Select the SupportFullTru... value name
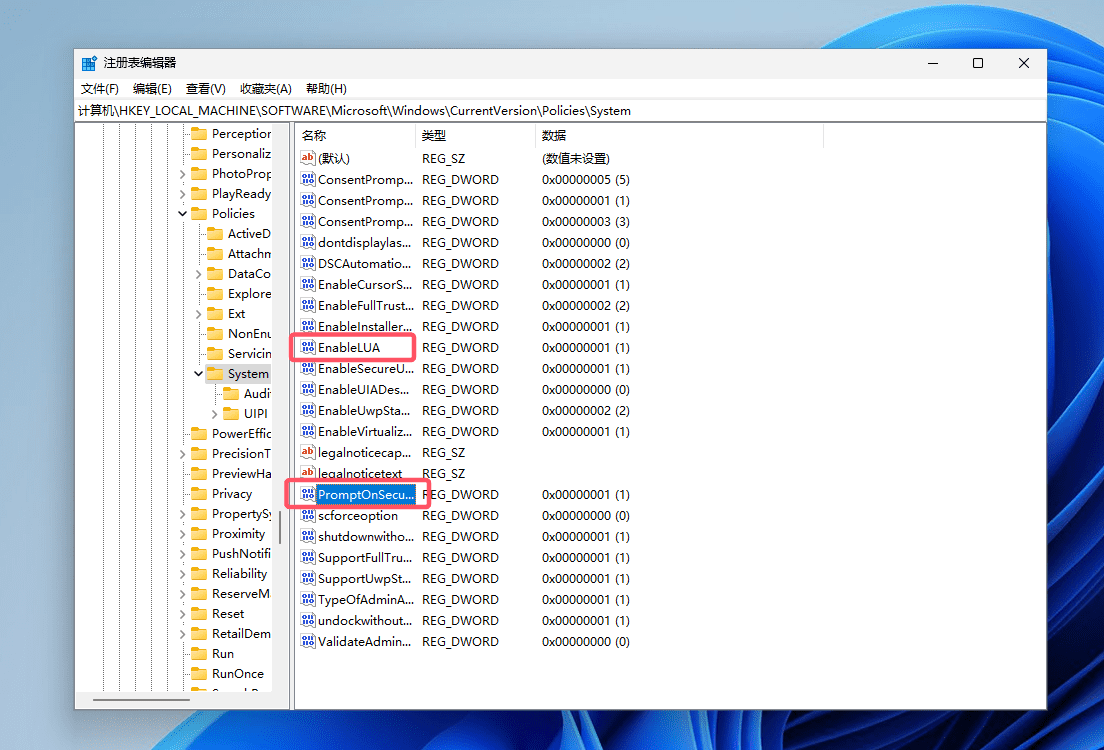This screenshot has height=750, width=1104. coord(365,558)
